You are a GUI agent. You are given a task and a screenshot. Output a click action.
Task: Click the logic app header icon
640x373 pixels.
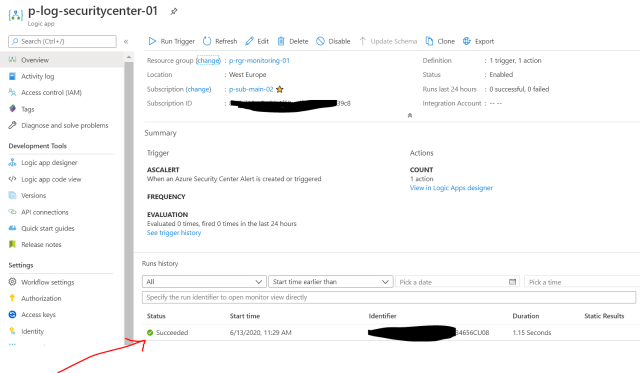[x=16, y=15]
